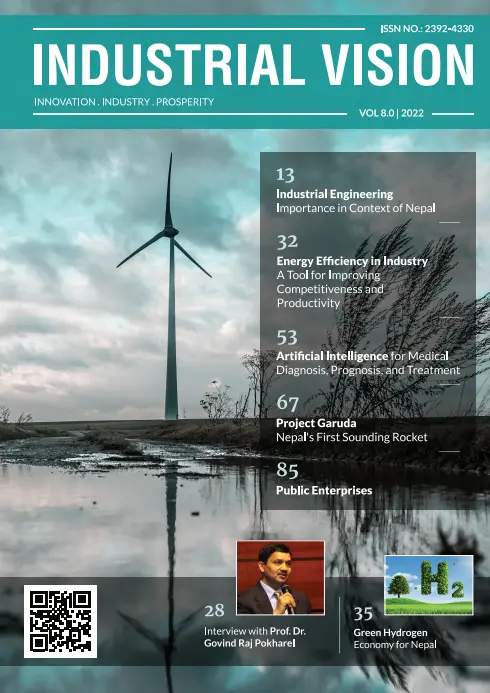Click the line "A Tool for Improving"
The image size is (490, 693).
pos(328,275)
